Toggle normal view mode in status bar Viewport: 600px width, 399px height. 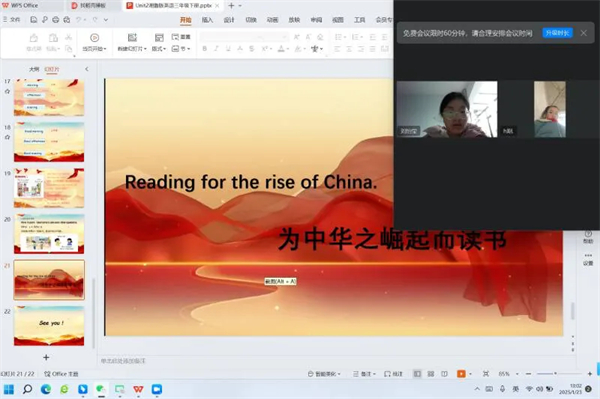click(x=417, y=374)
